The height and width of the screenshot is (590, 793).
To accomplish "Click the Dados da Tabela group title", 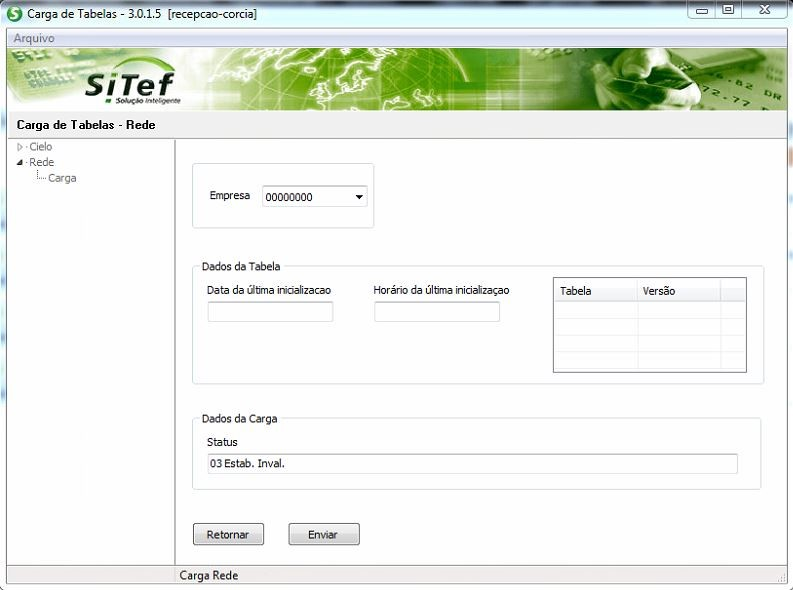I will (x=241, y=266).
